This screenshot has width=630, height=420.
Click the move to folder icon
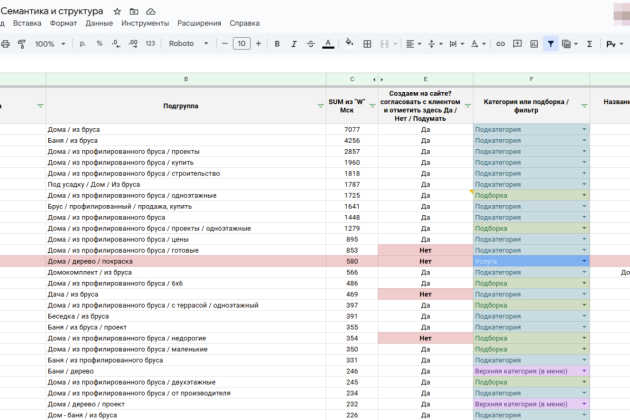(134, 10)
